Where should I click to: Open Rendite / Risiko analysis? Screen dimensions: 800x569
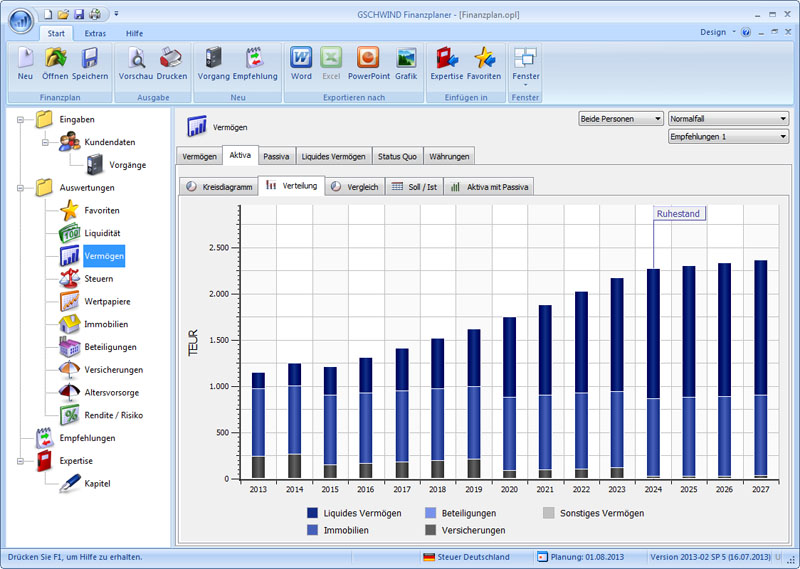tap(113, 415)
